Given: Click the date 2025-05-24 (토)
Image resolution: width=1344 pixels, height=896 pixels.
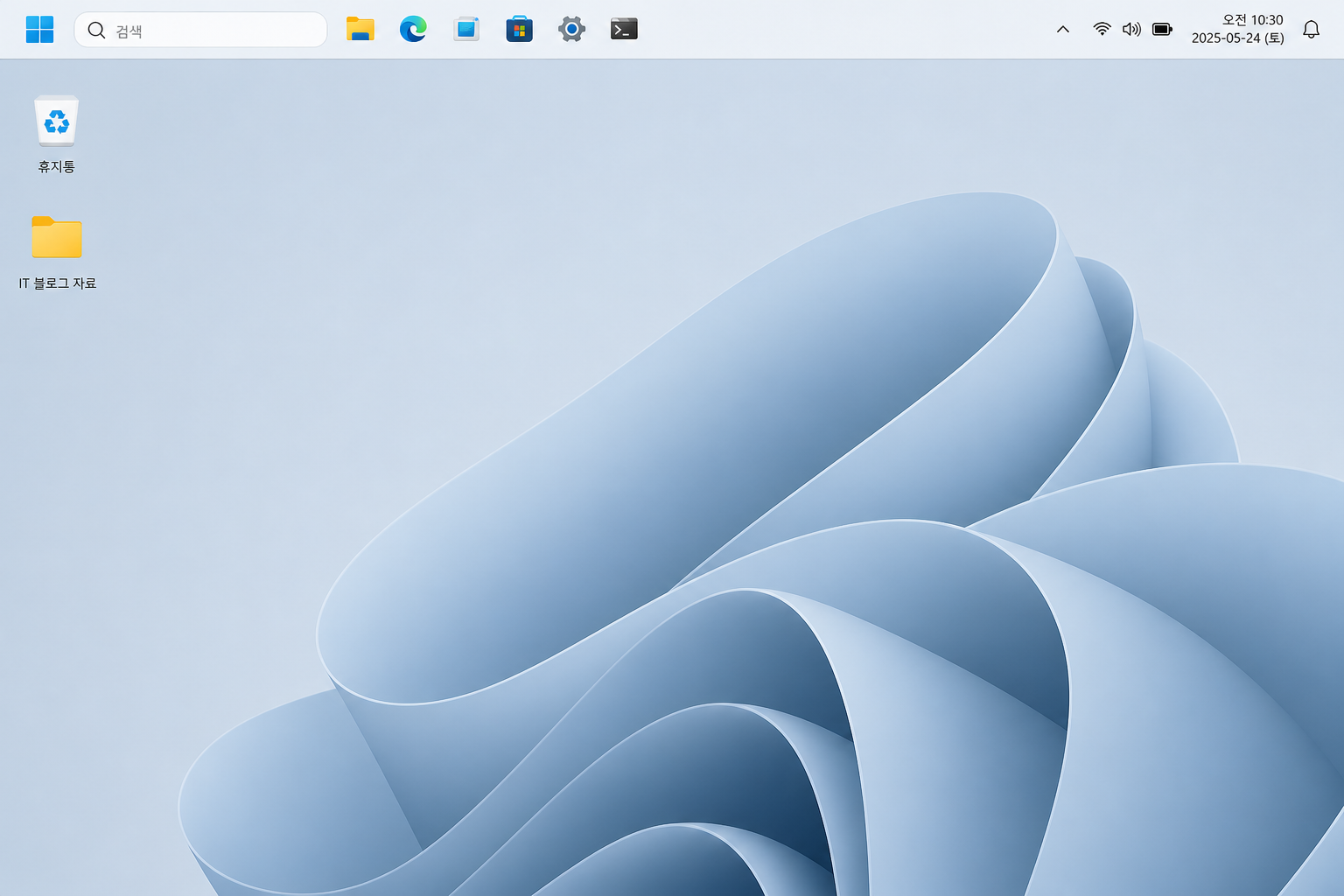Looking at the screenshot, I should point(1237,38).
